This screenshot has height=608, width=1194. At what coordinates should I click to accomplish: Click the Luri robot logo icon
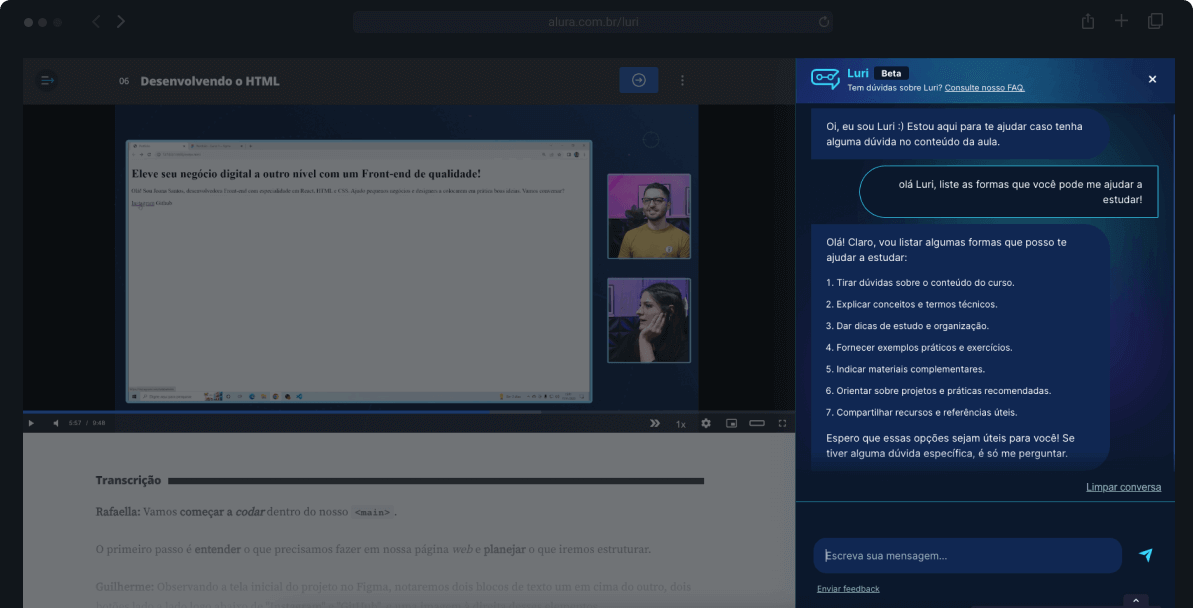click(x=825, y=79)
